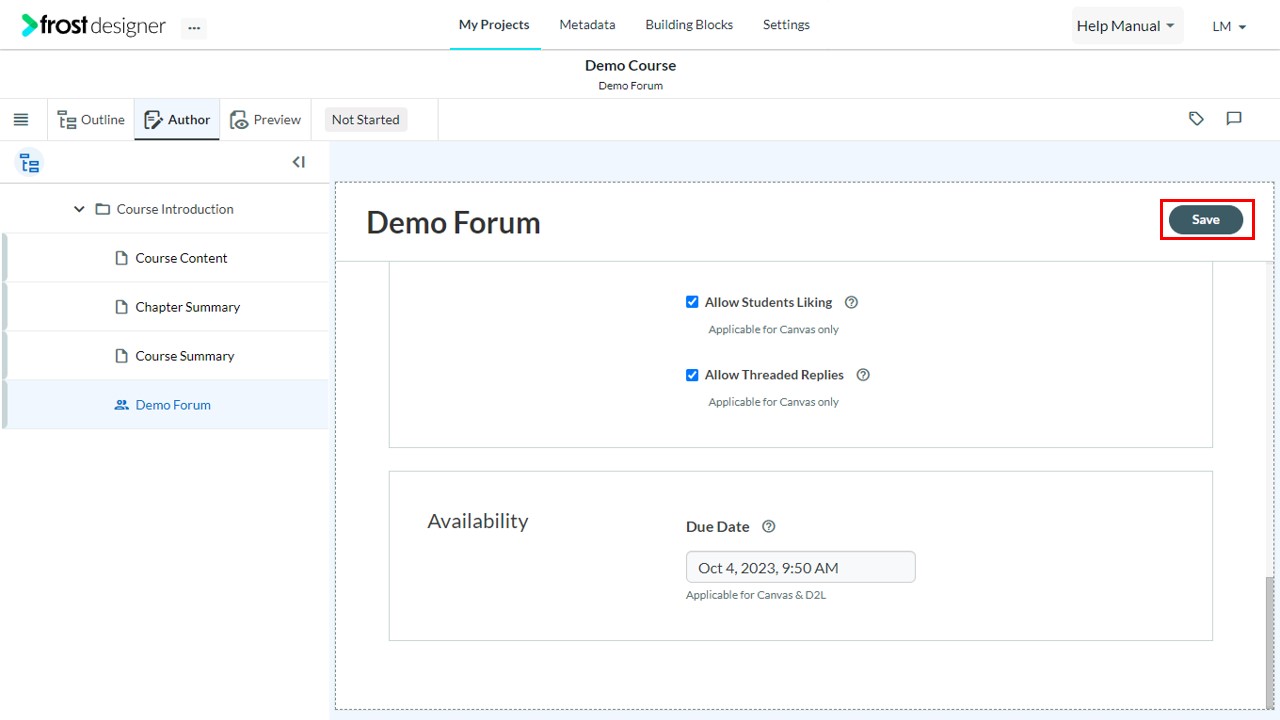
Task: Click the help icon next to Allow Students Liking
Action: pos(851,302)
